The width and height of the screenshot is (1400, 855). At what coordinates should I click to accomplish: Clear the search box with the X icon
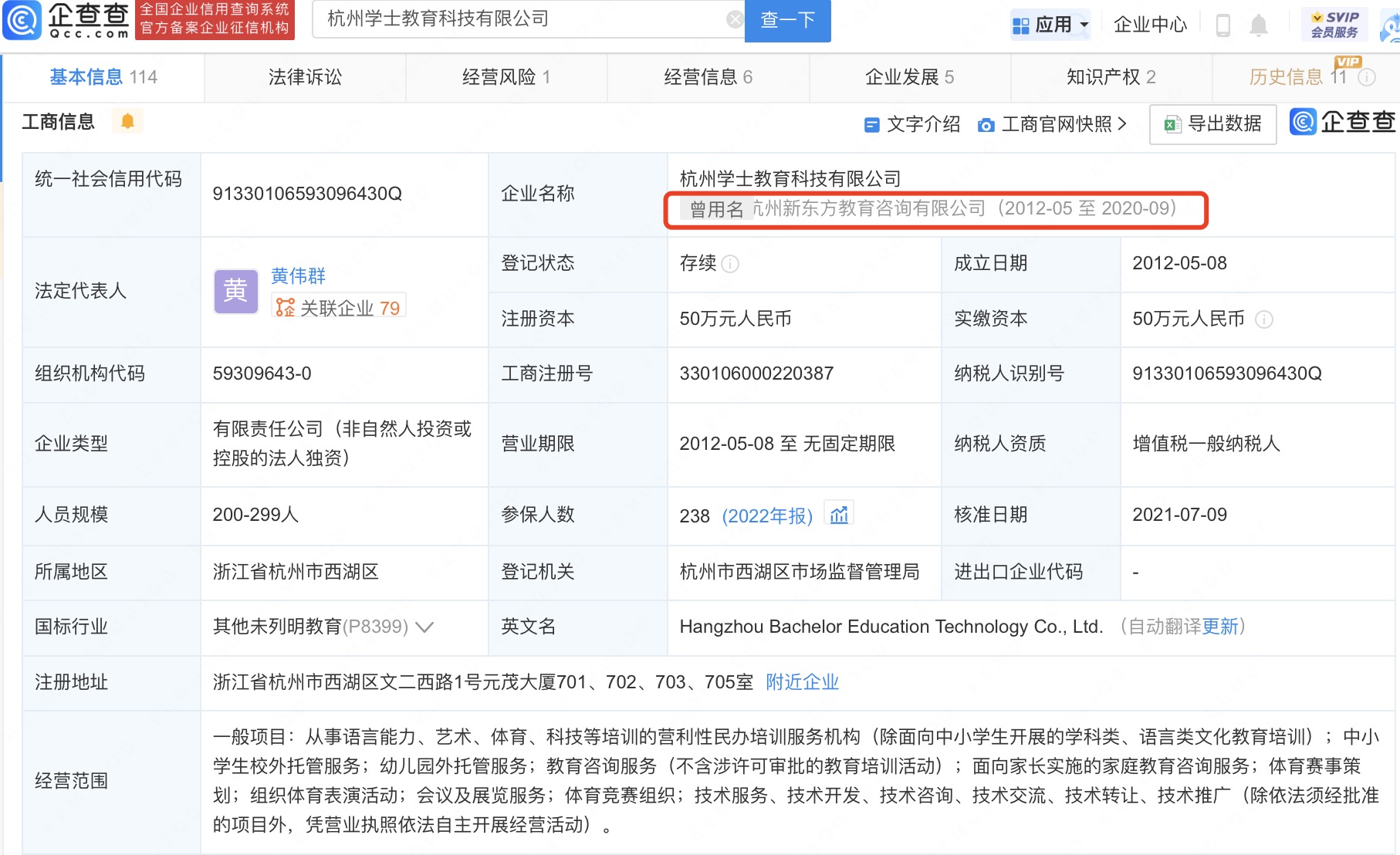[736, 19]
